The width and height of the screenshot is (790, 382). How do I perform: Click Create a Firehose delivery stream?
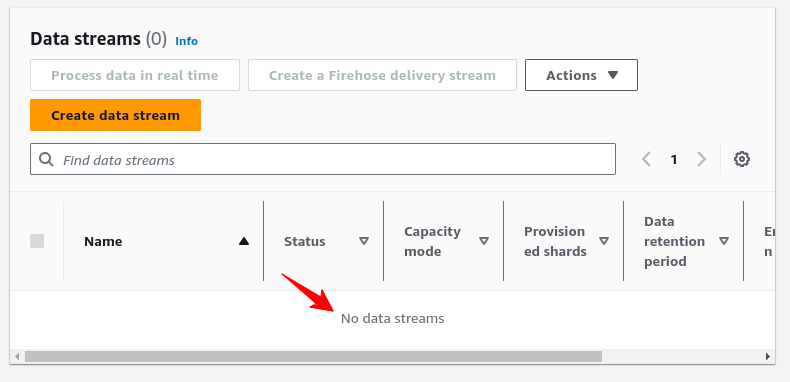pos(382,75)
